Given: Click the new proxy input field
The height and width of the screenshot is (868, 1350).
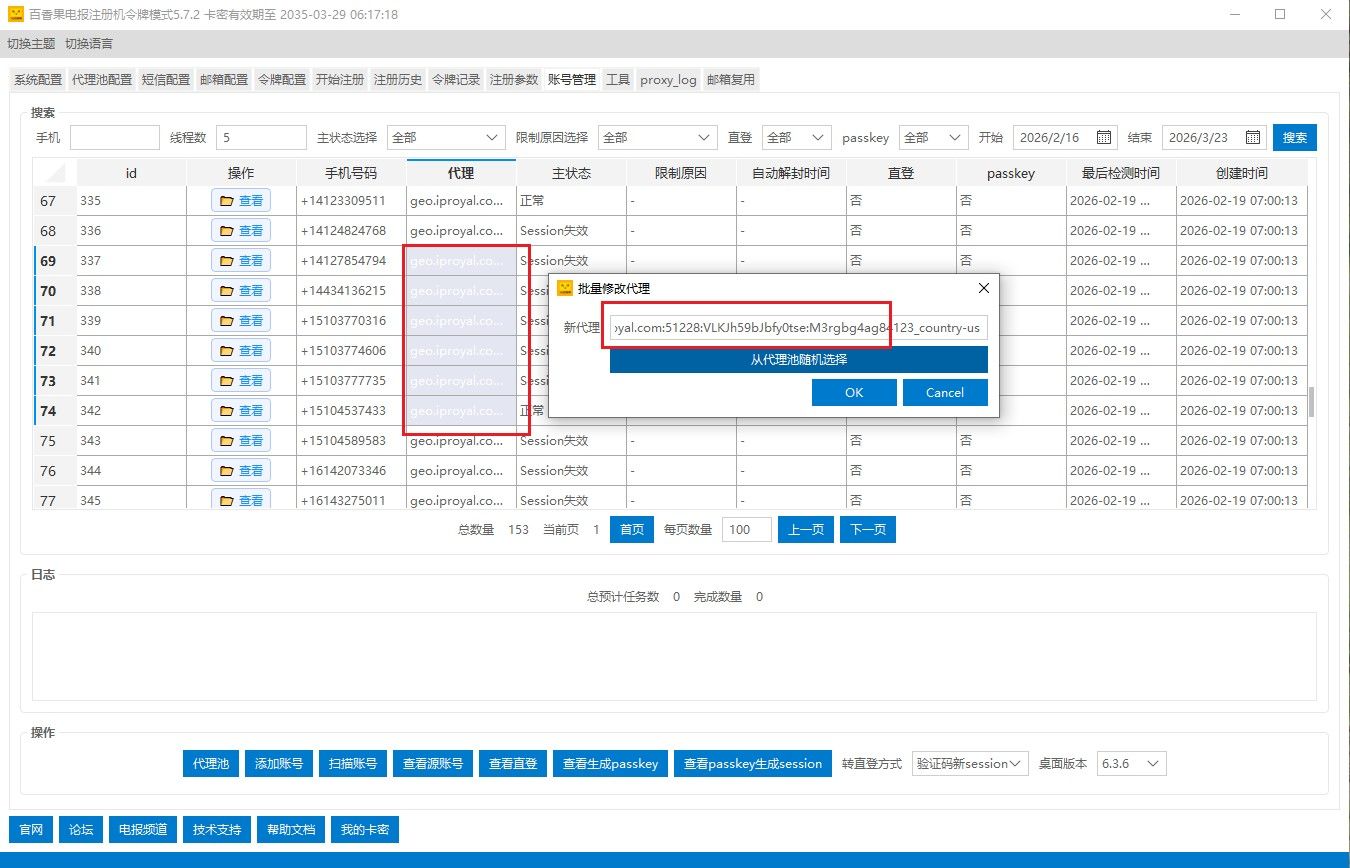Looking at the screenshot, I should (798, 328).
